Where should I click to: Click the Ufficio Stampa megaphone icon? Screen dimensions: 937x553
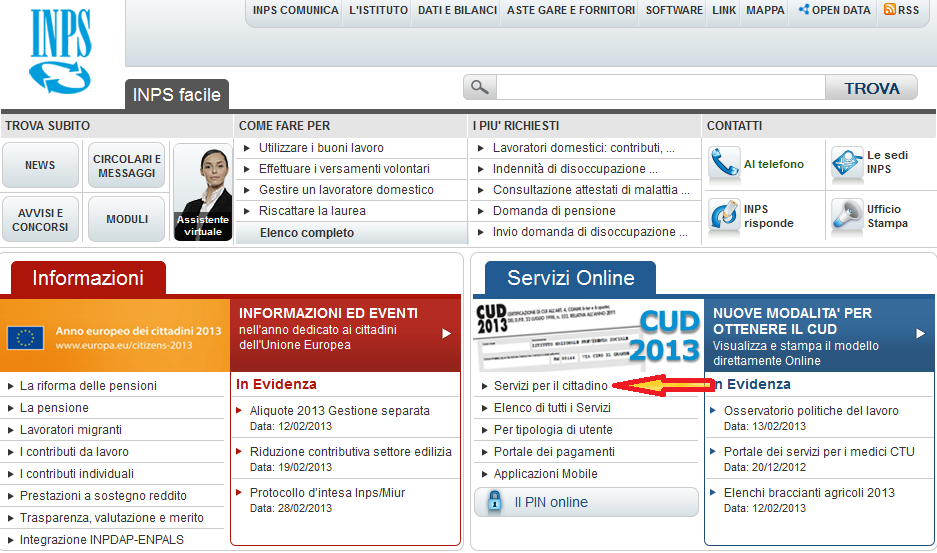[847, 216]
